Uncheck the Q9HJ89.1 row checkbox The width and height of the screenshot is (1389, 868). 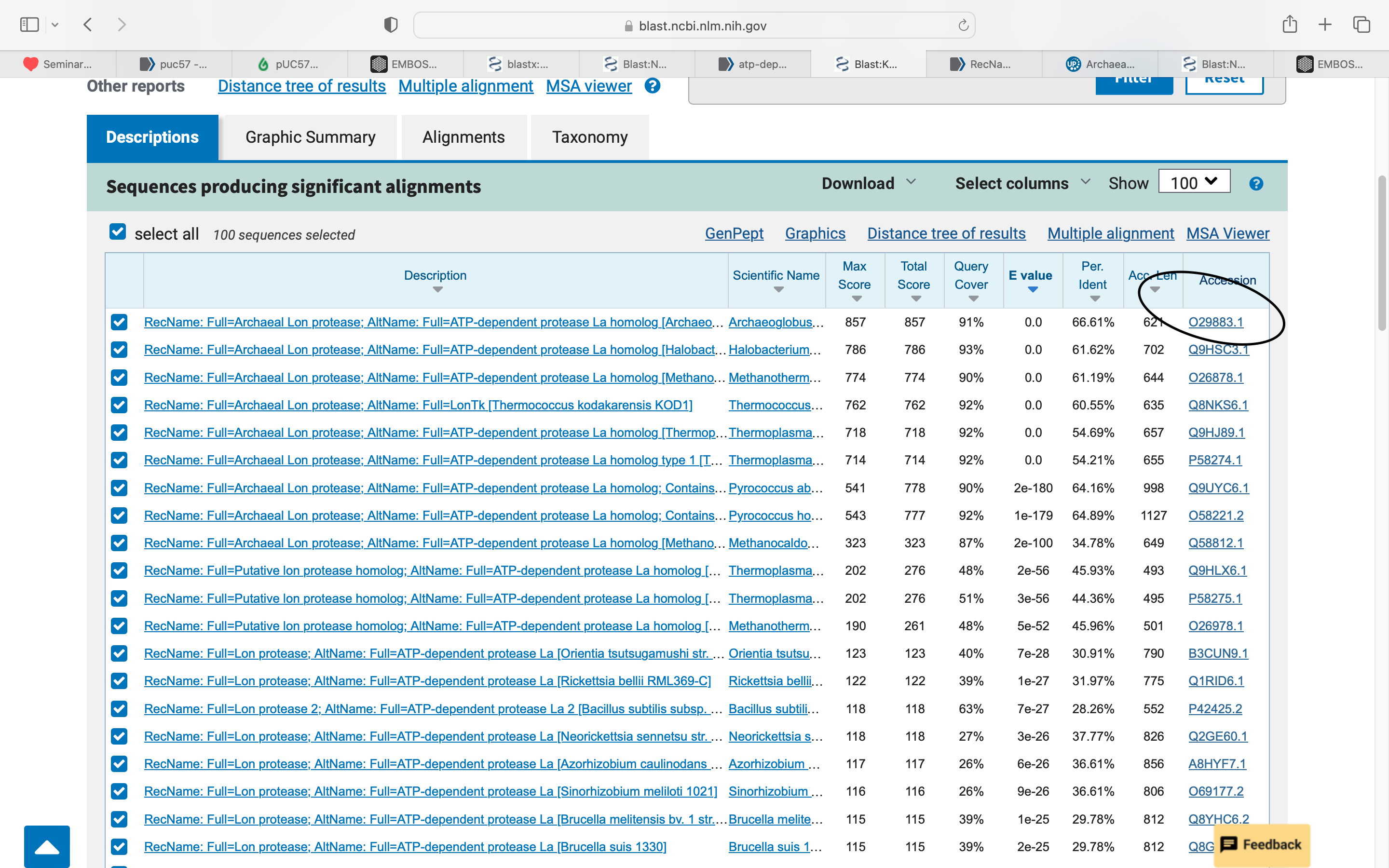(119, 433)
